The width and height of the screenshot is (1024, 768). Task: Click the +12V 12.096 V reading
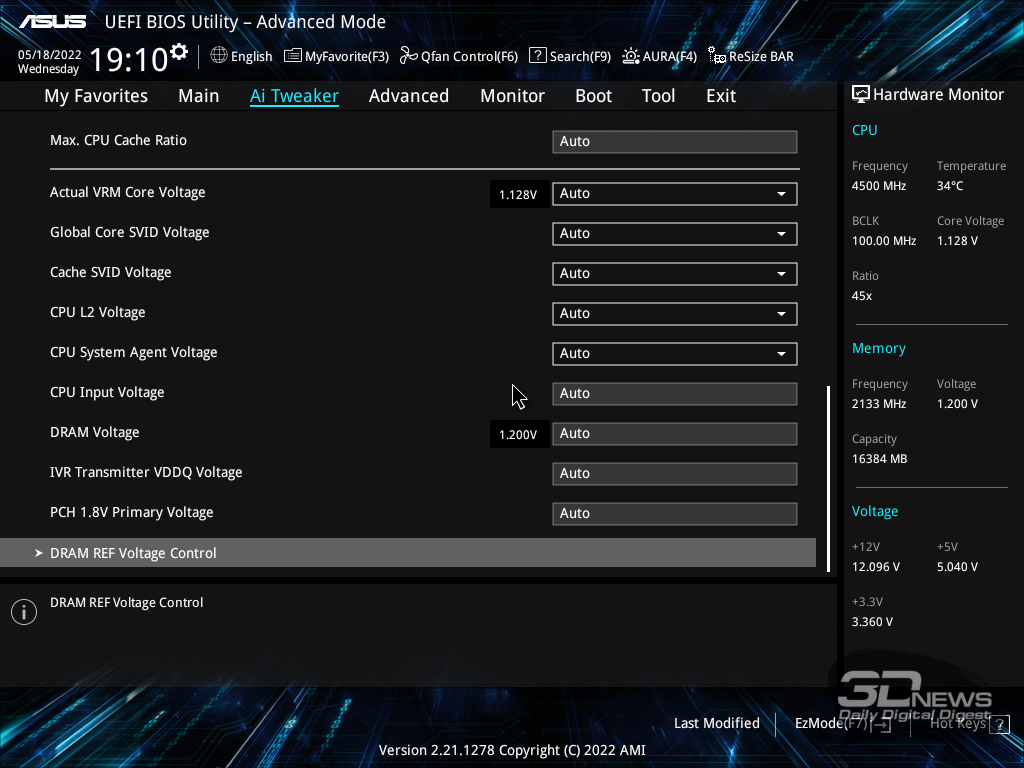pyautogui.click(x=875, y=566)
